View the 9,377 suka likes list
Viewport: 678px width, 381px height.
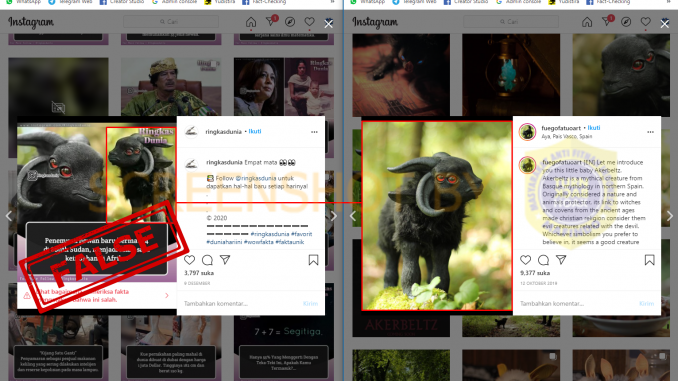(x=535, y=273)
